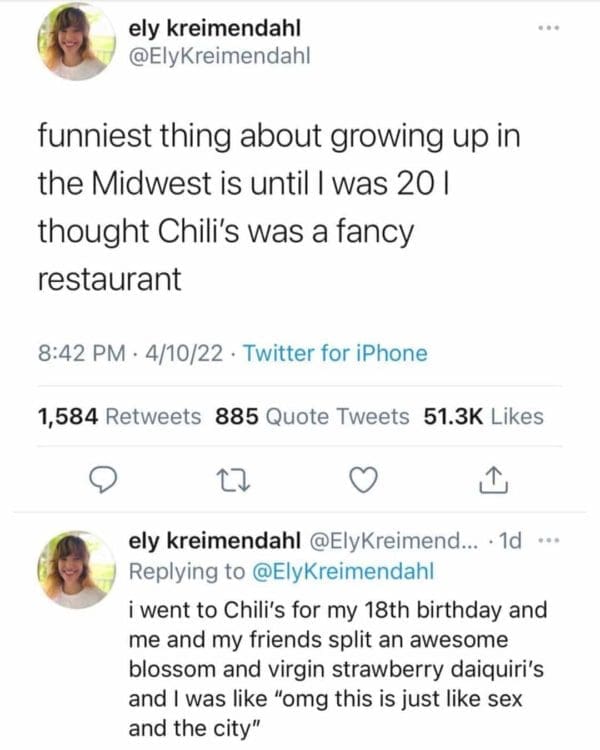Click the @ElyKreimendahl handle under the name
The image size is (600, 750).
[220, 57]
